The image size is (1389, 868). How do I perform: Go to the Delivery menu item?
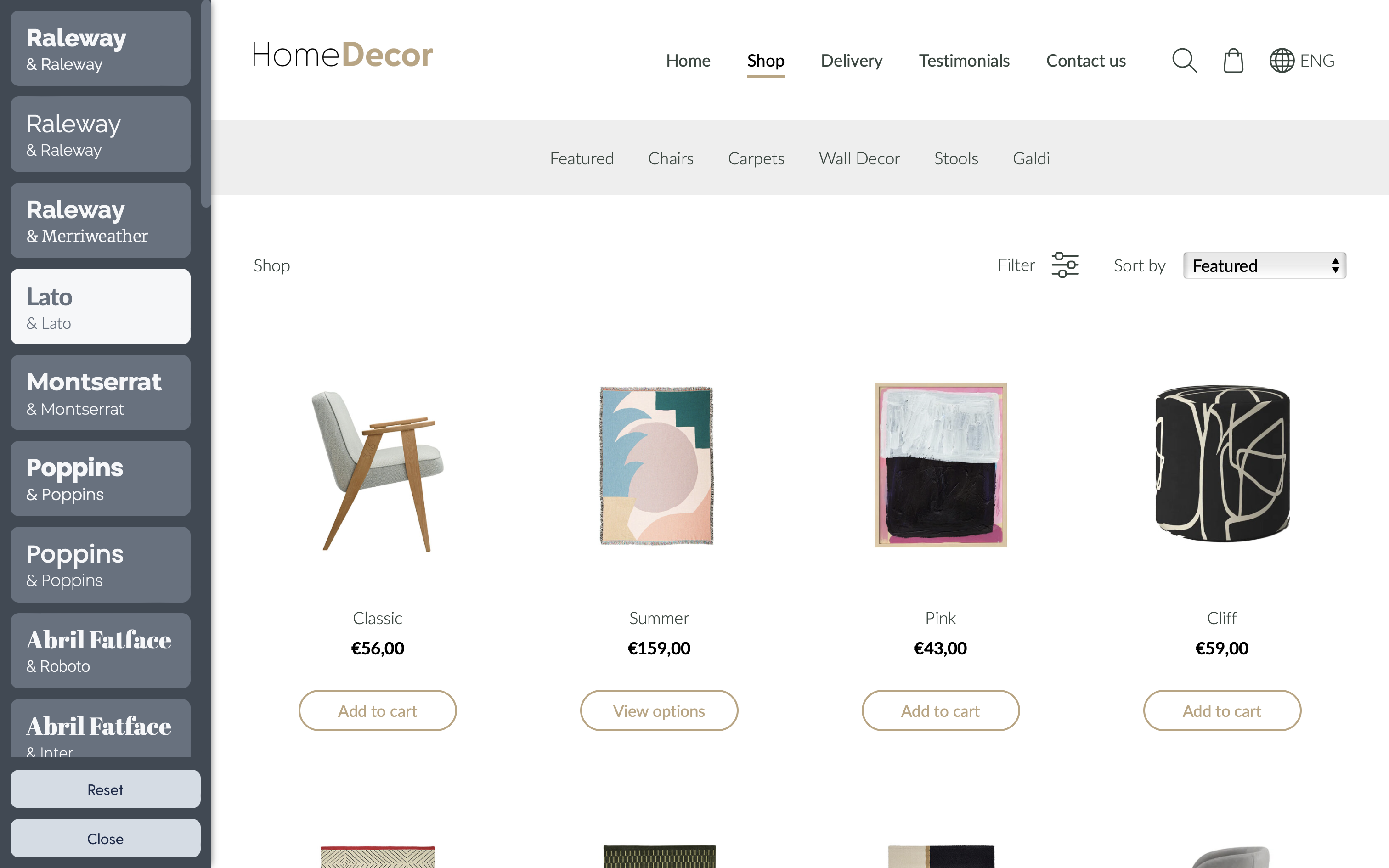tap(851, 60)
